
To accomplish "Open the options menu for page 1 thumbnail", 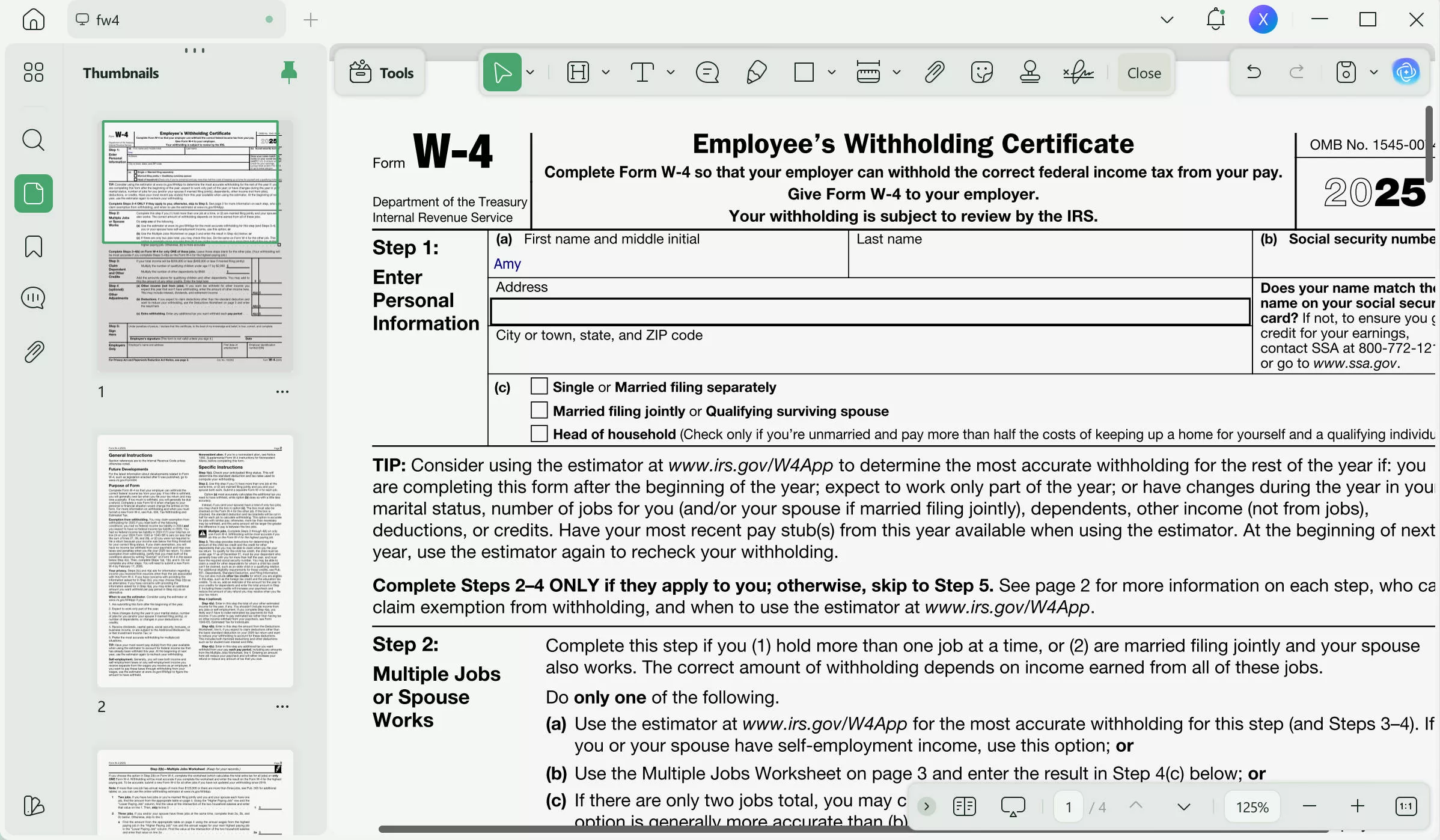I will (282, 391).
